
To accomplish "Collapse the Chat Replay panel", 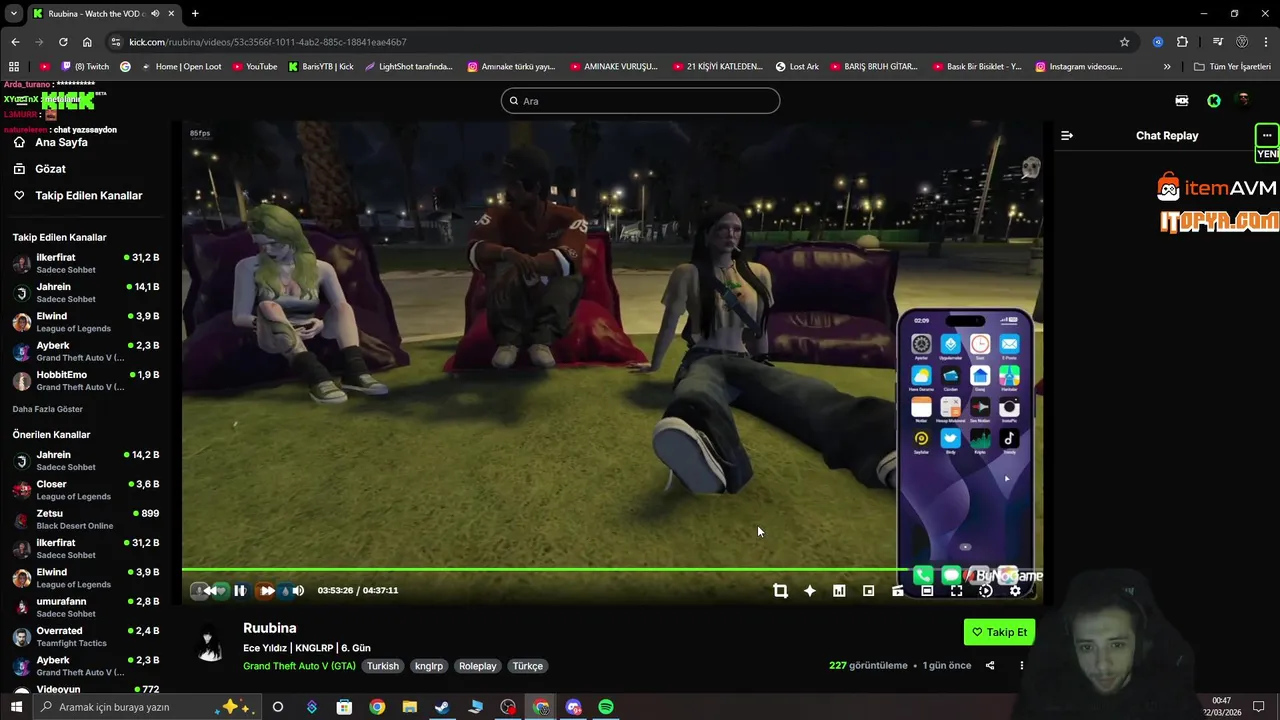I will 1067,136.
